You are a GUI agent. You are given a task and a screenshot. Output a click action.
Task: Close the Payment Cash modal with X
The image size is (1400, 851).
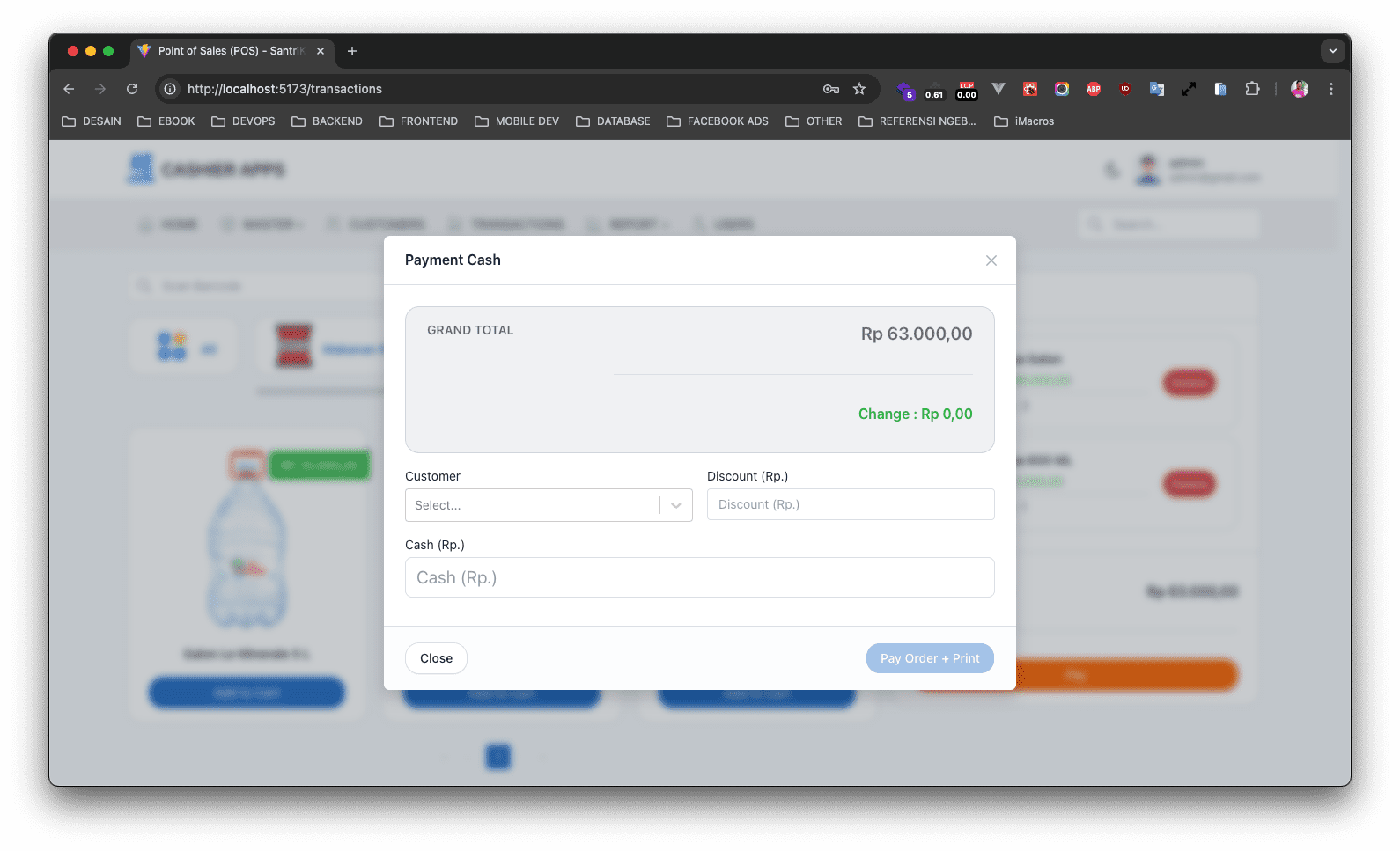point(991,260)
